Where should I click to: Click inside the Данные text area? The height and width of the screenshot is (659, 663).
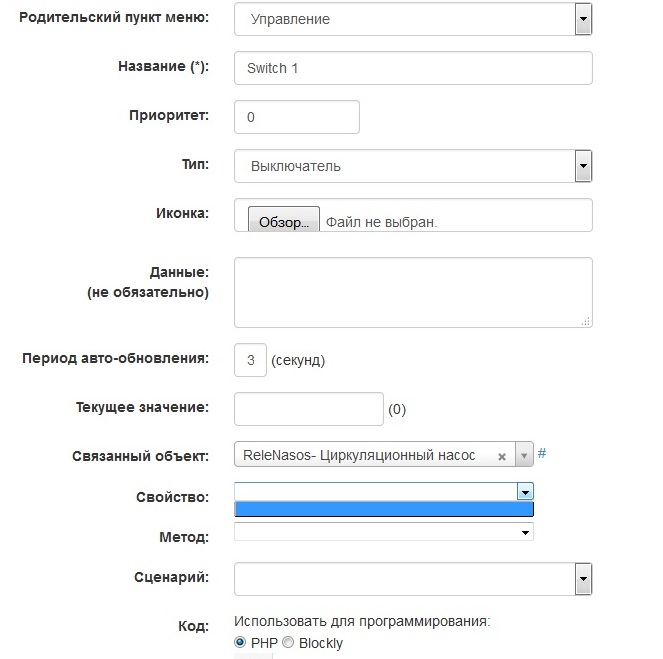(412, 292)
